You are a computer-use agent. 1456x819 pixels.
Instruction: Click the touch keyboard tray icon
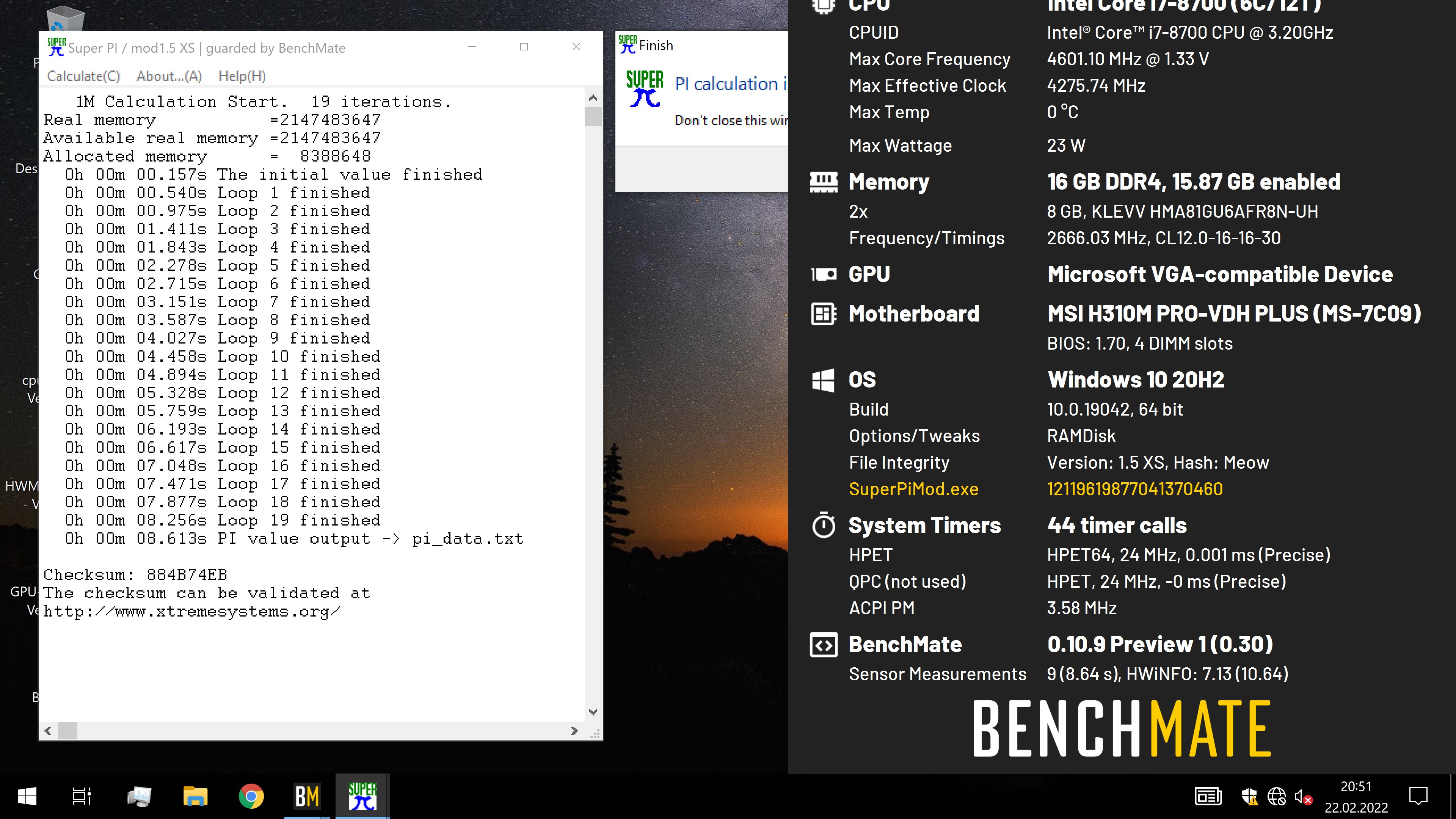(x=1208, y=797)
